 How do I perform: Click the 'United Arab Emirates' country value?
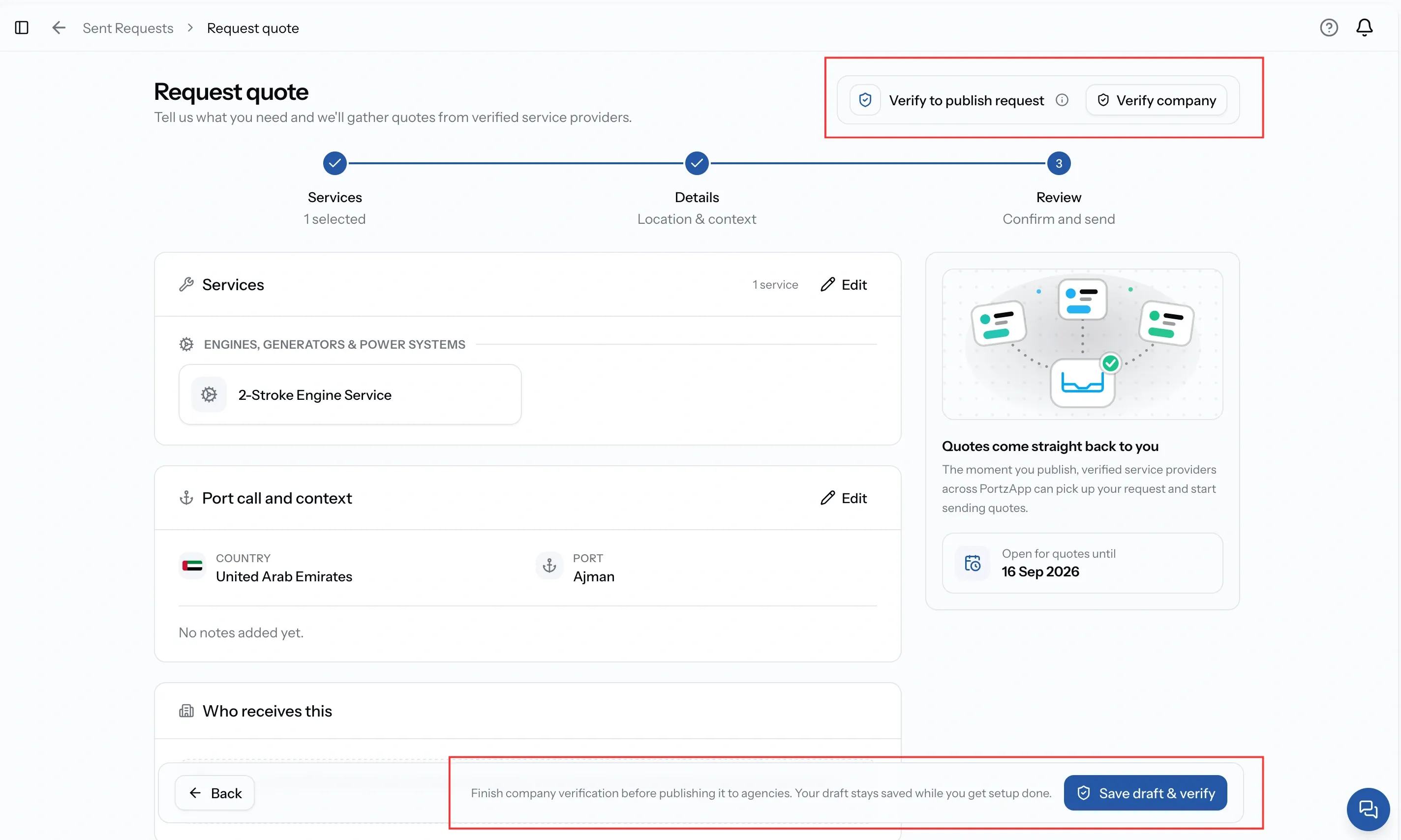coord(284,576)
